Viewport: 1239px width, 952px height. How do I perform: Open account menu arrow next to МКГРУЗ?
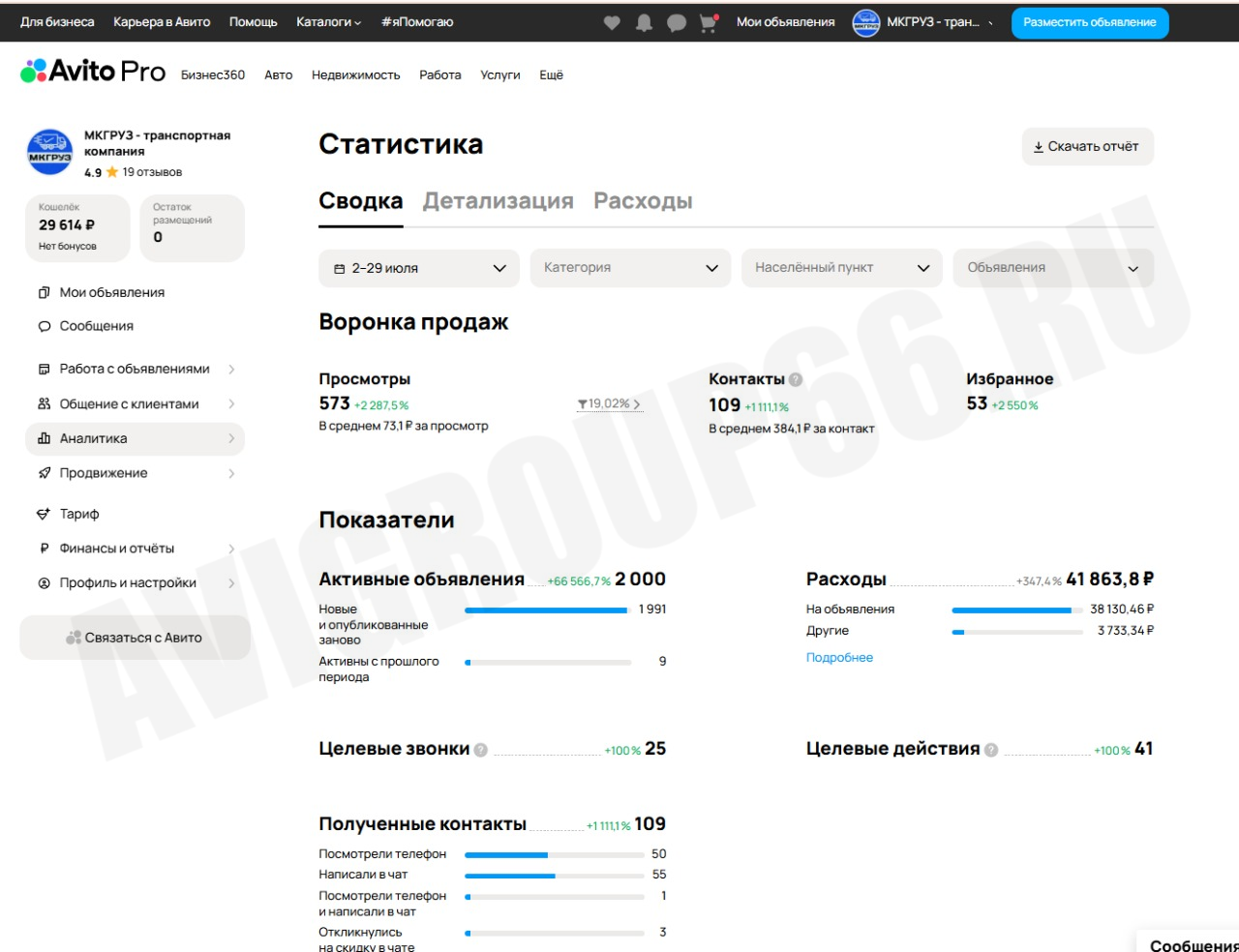(991, 23)
